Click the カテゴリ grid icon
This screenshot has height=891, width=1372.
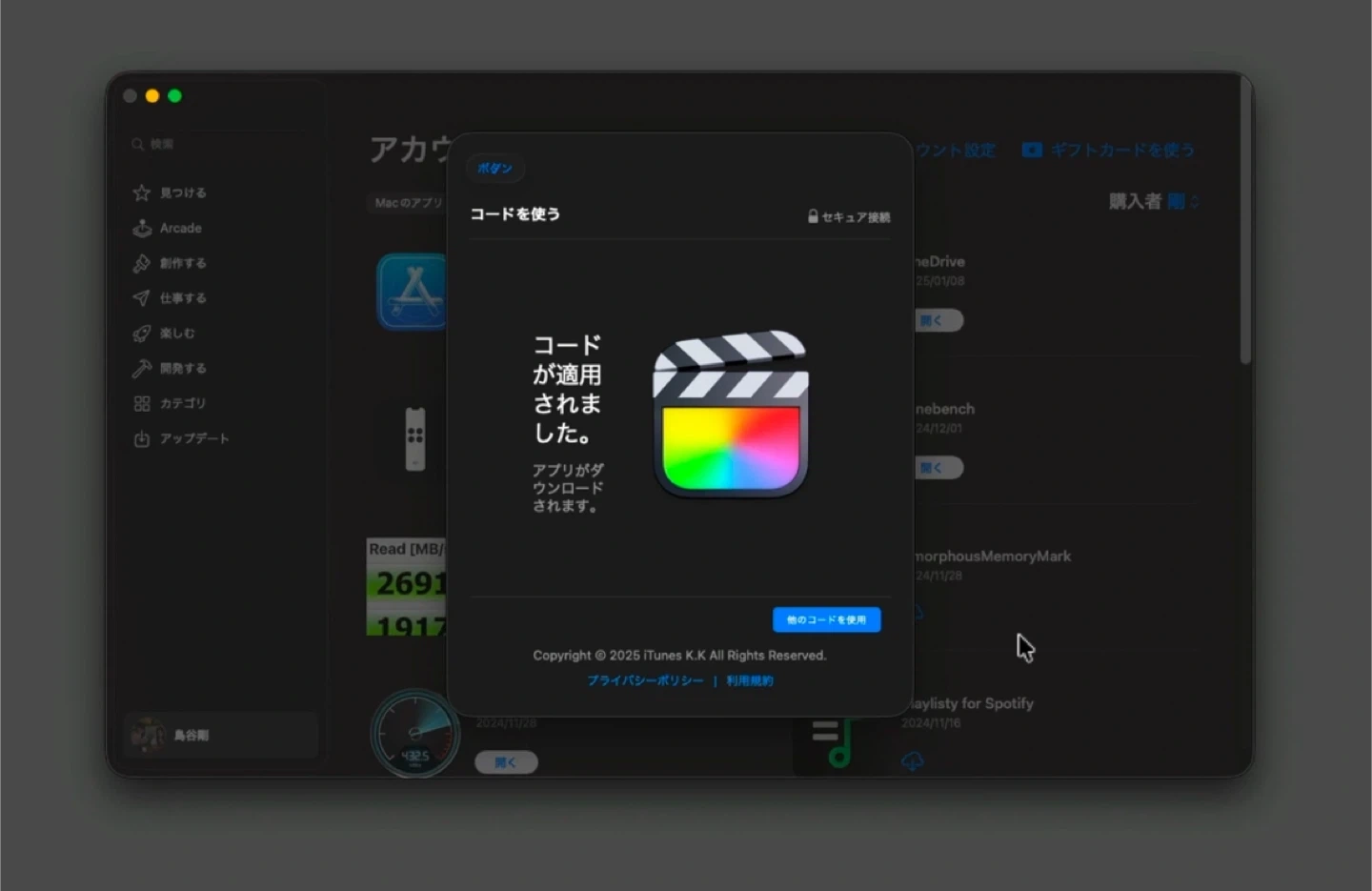pyautogui.click(x=142, y=403)
